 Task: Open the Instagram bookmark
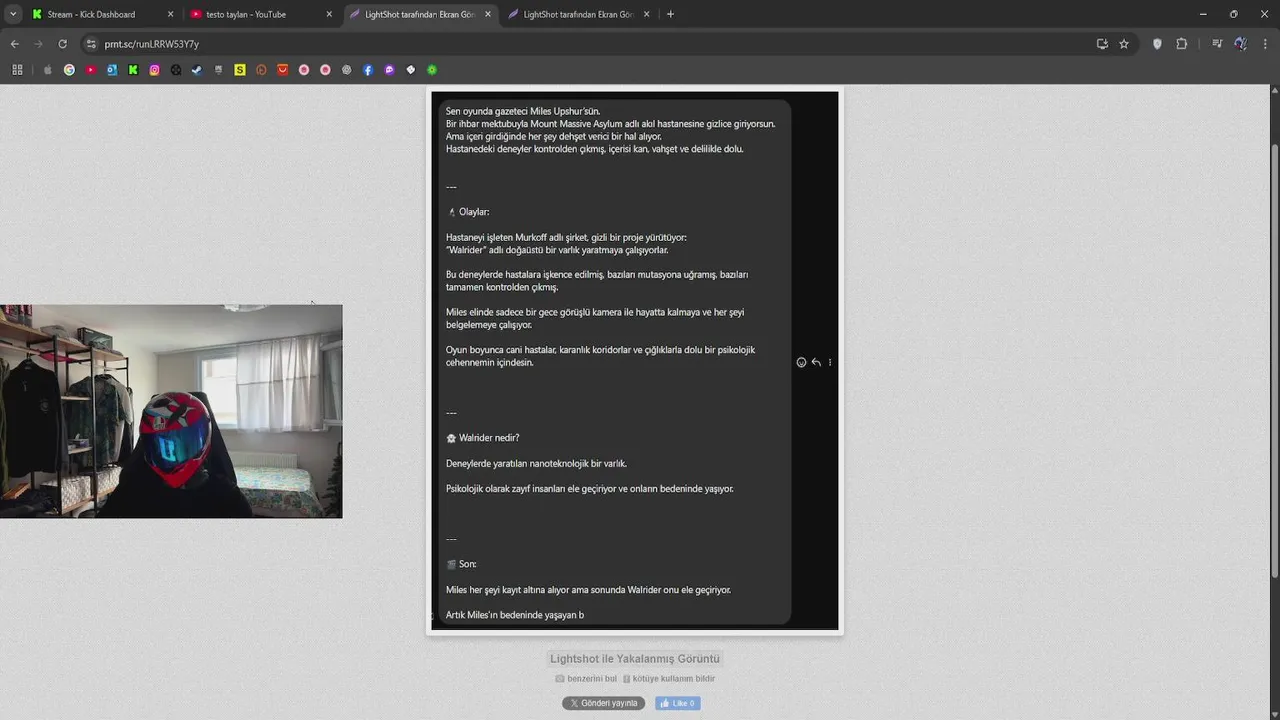pyautogui.click(x=155, y=70)
